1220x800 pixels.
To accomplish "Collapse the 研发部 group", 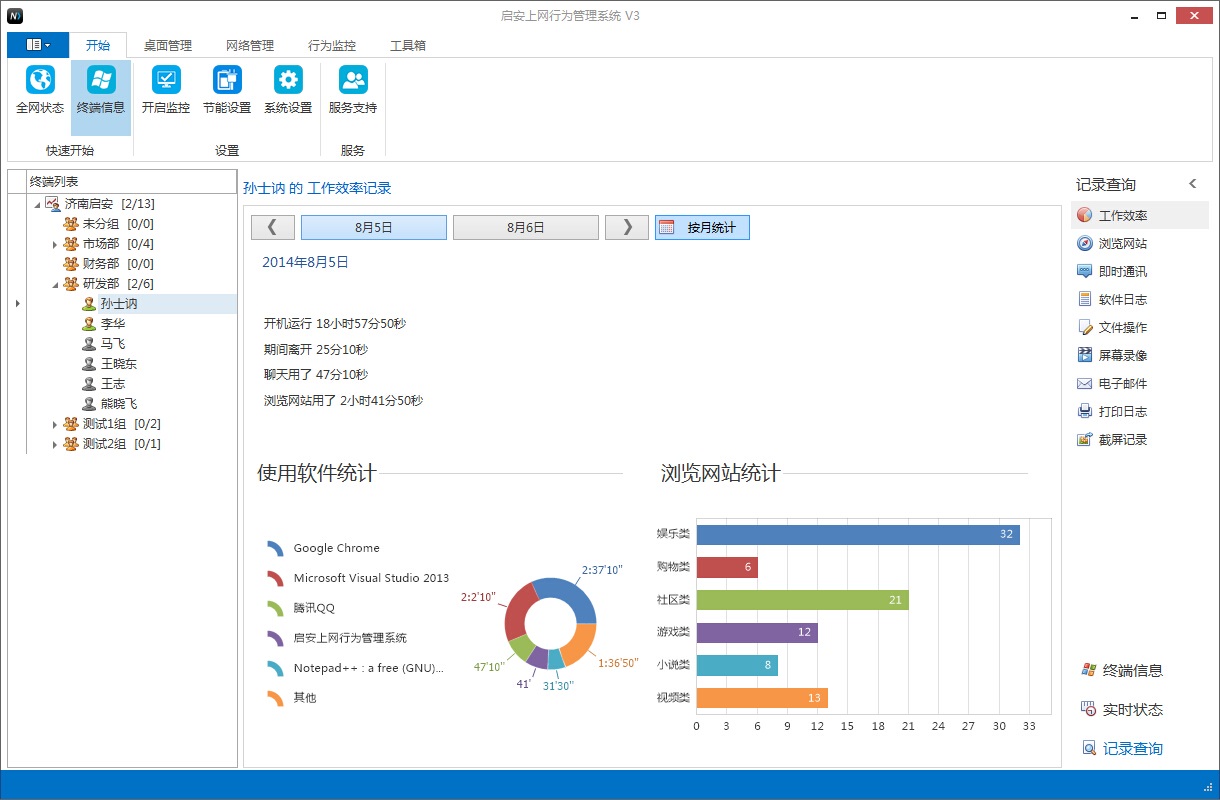I will [55, 284].
